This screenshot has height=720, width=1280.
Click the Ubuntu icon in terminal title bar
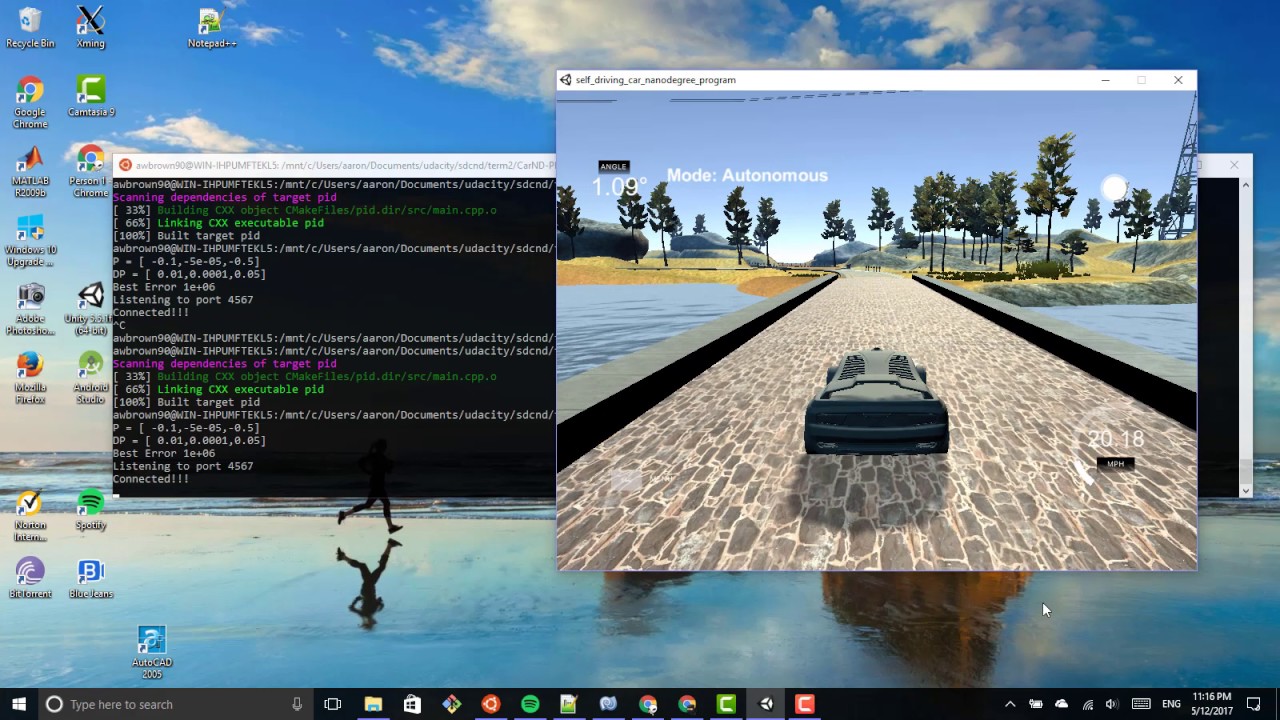point(124,165)
